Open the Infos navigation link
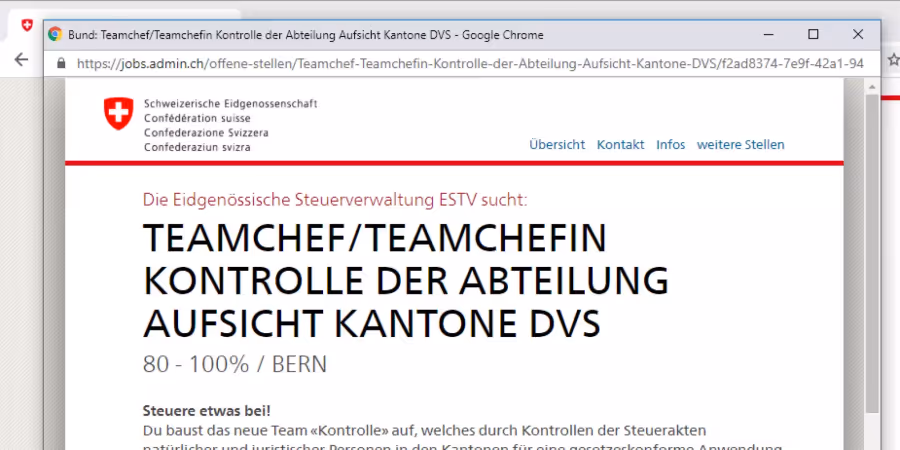 coord(670,145)
